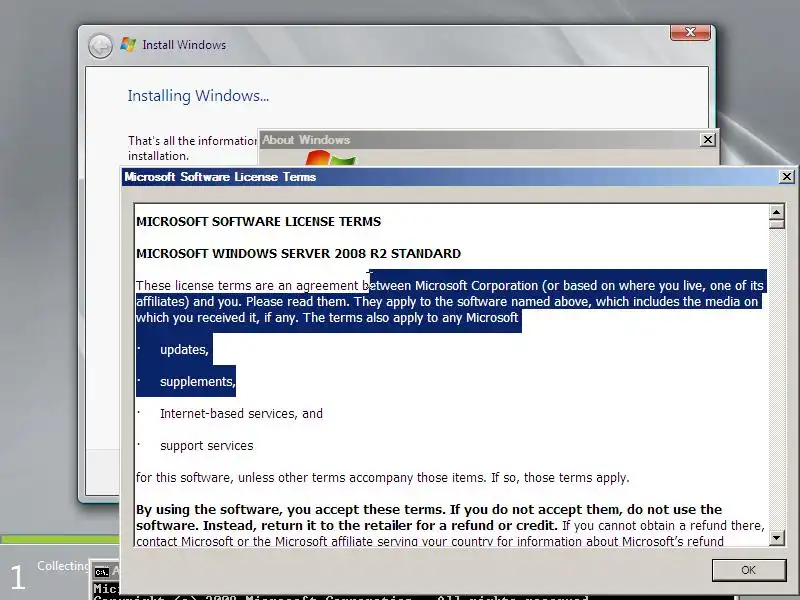Click the scroll down arrow in license text
The height and width of the screenshot is (600, 800).
(777, 537)
